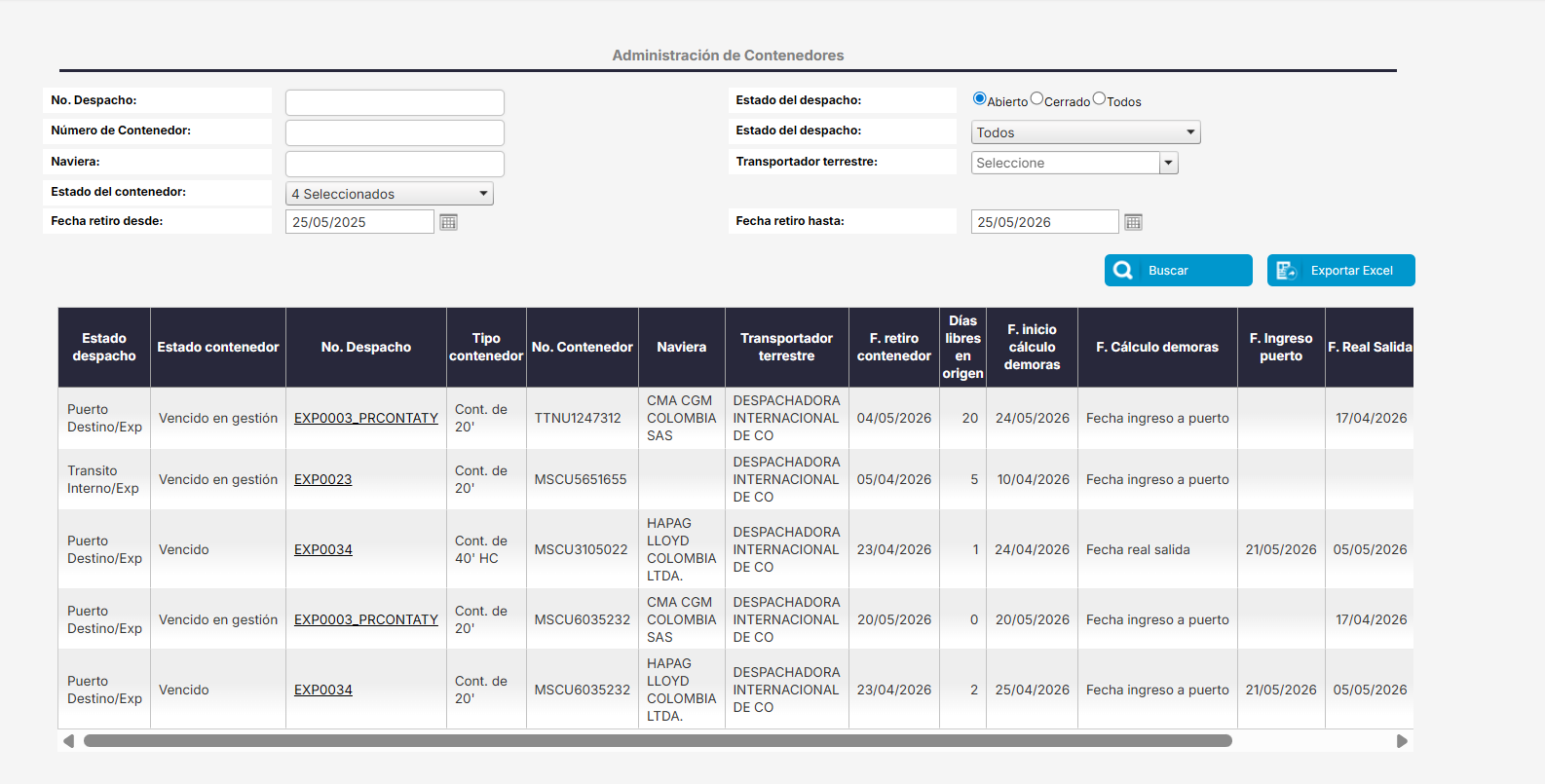Open the Estado del despacho Todos dropdown
Image resolution: width=1545 pixels, height=784 pixels.
1085,132
